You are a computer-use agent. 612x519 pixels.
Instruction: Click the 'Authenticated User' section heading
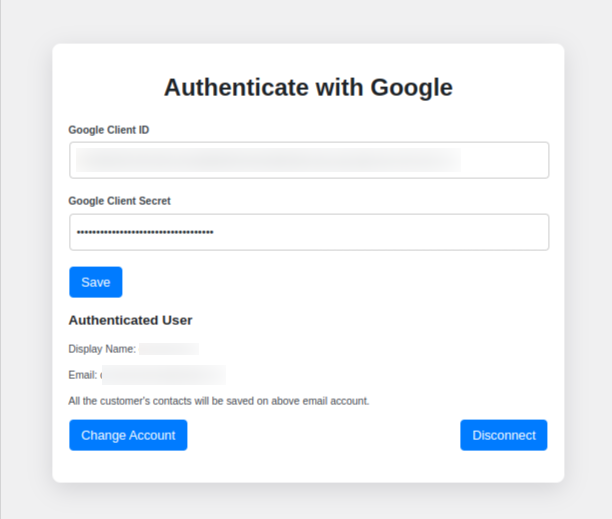(x=130, y=320)
